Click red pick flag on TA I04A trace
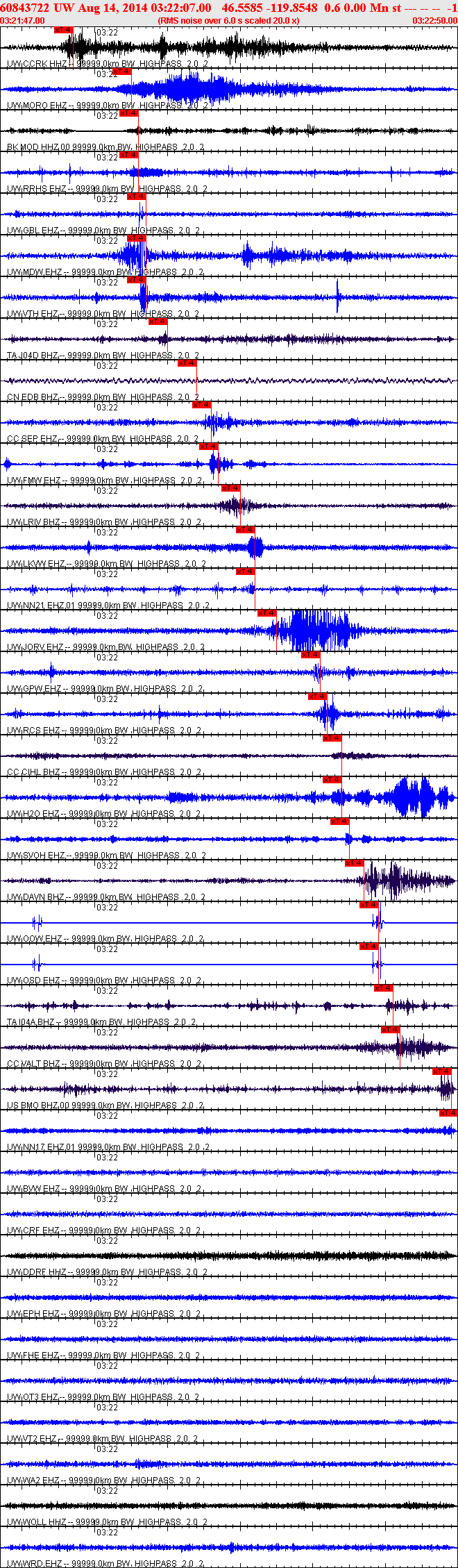The height and width of the screenshot is (1568, 458). [384, 988]
